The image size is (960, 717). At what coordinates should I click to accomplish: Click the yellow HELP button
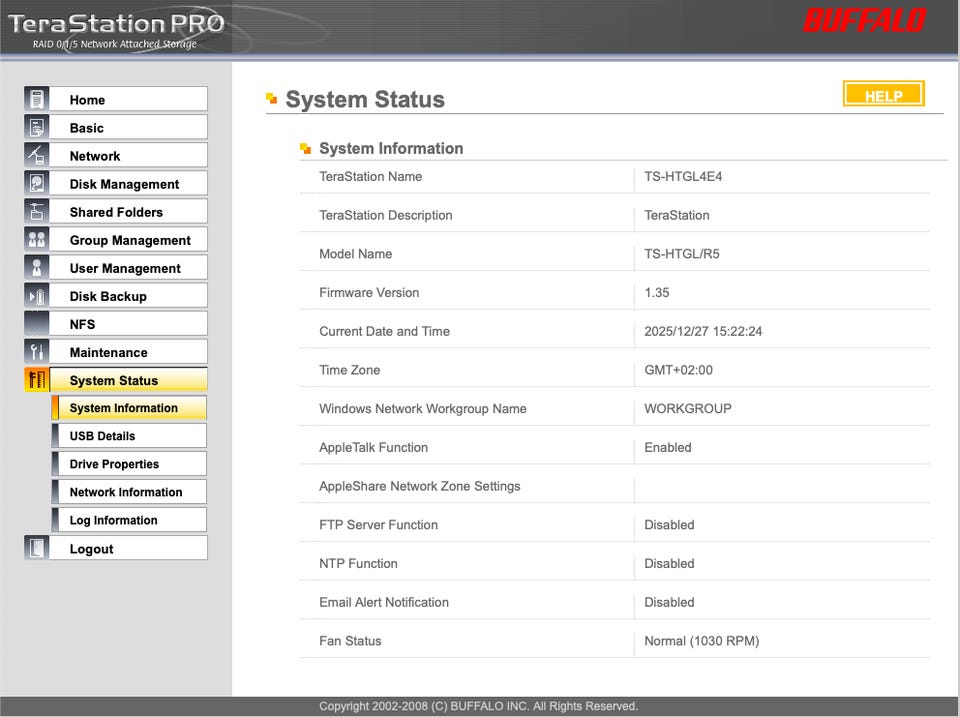pos(883,94)
